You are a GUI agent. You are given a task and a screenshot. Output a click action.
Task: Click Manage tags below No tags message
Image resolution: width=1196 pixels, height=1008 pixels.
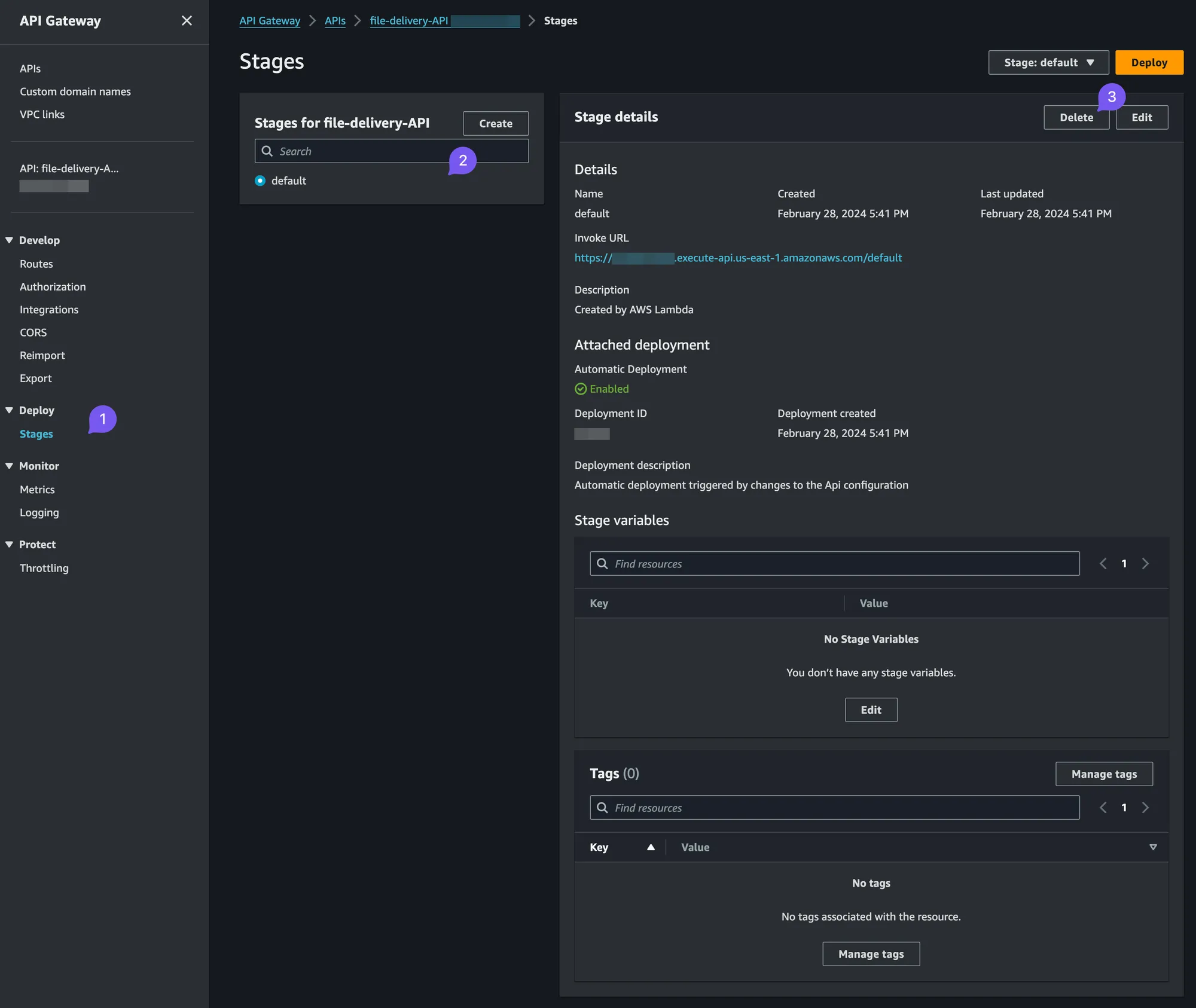click(x=871, y=954)
